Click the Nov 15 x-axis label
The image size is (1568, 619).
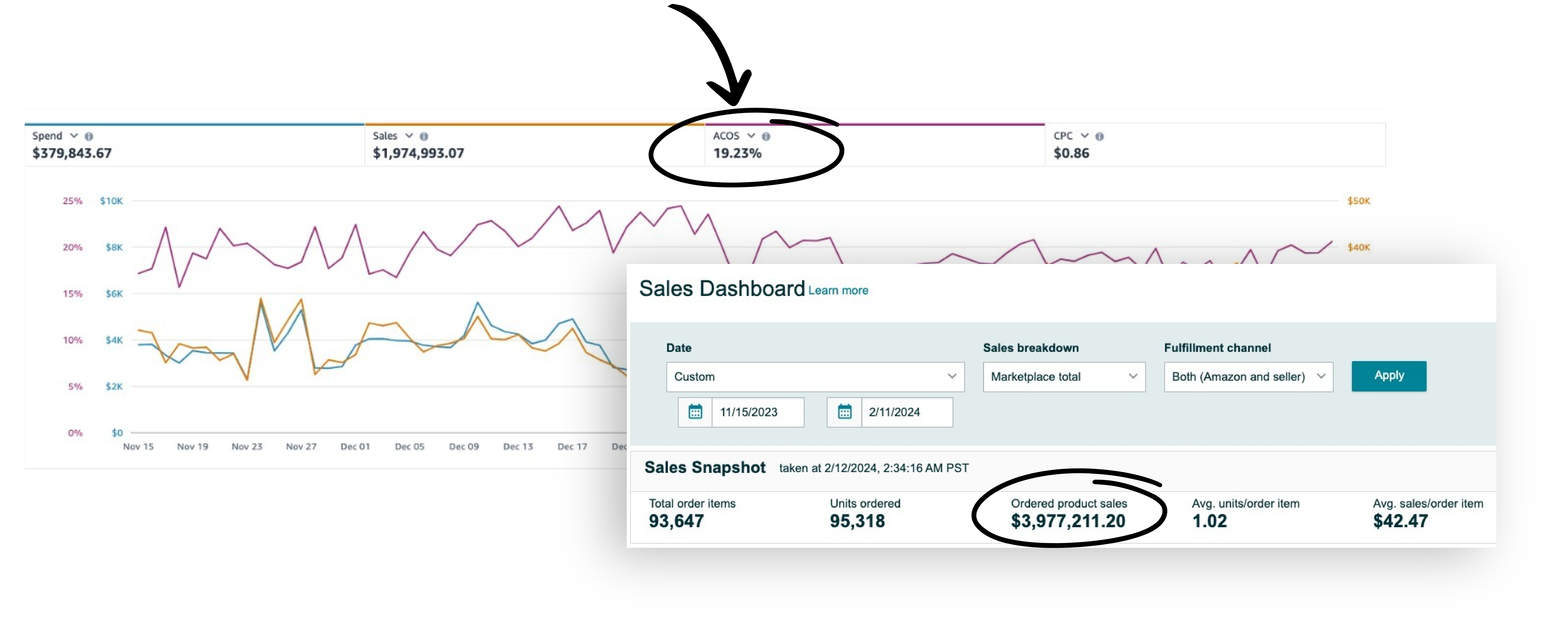[x=138, y=447]
